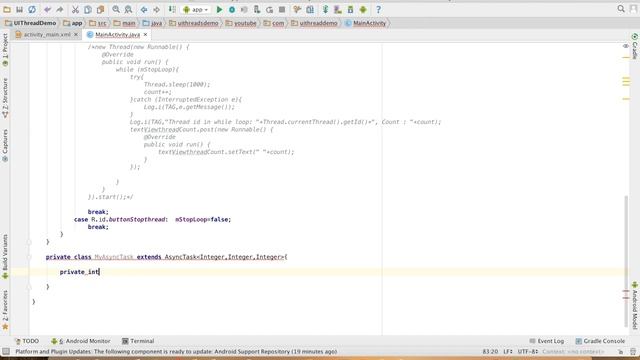
Task: Click the Replace magnifier icon
Action: [128, 9]
